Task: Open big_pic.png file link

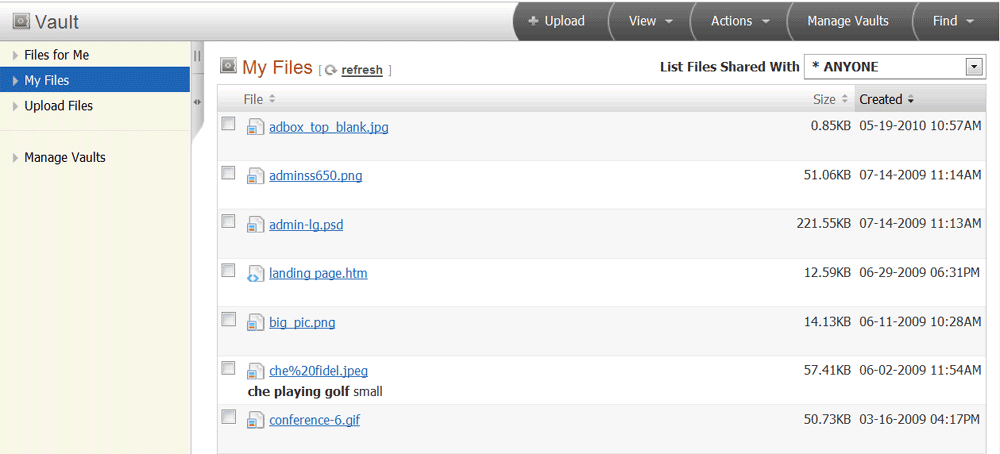Action: pyautogui.click(x=302, y=323)
